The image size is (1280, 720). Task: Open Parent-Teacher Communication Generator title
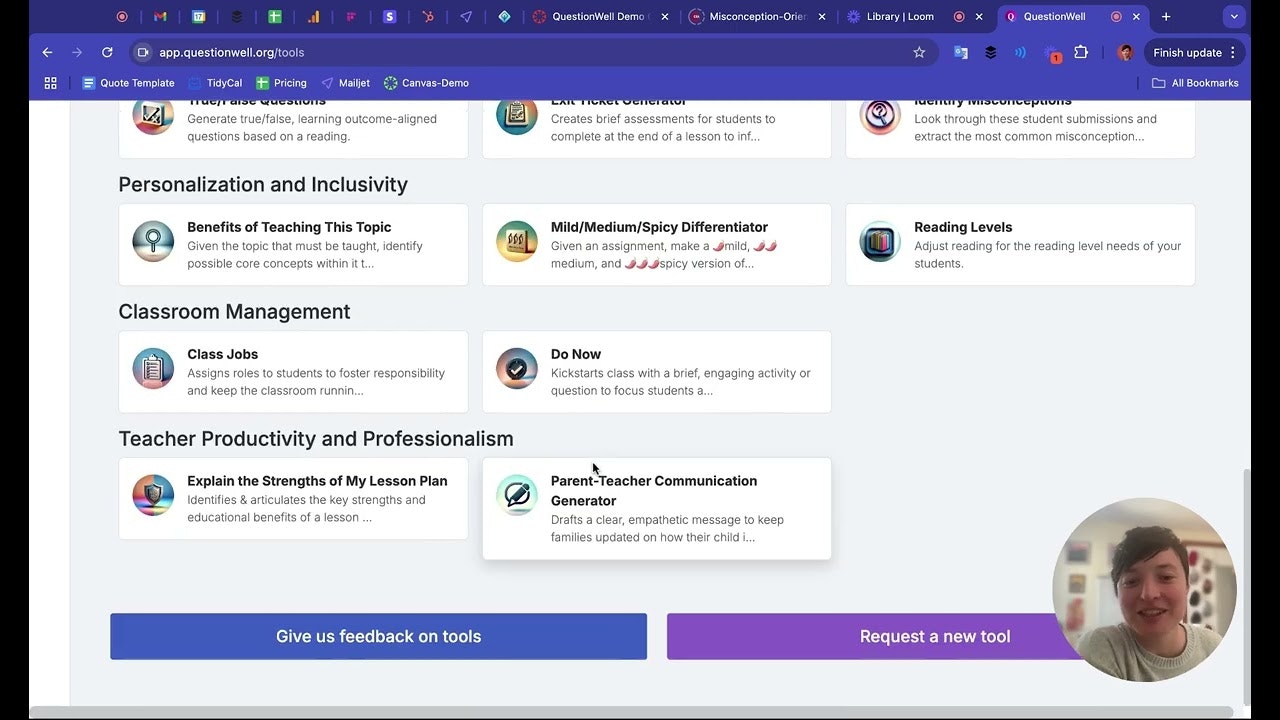pos(654,490)
